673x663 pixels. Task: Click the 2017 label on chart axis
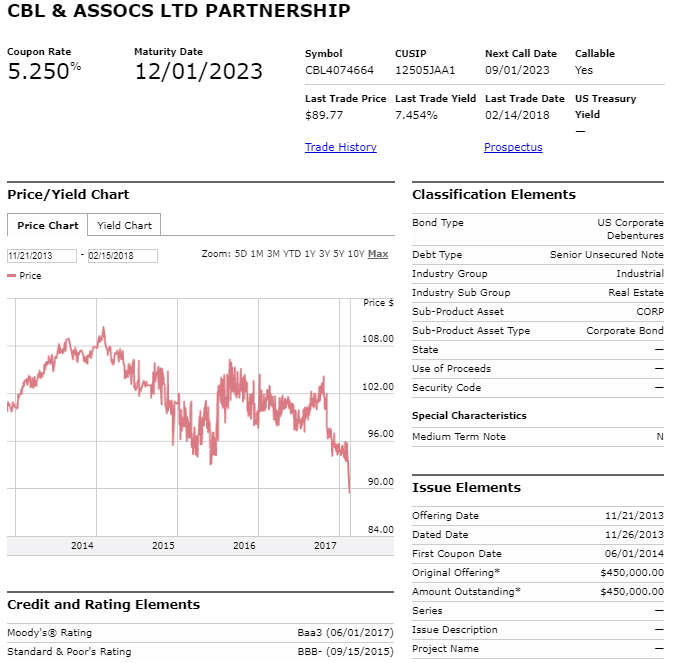325,545
